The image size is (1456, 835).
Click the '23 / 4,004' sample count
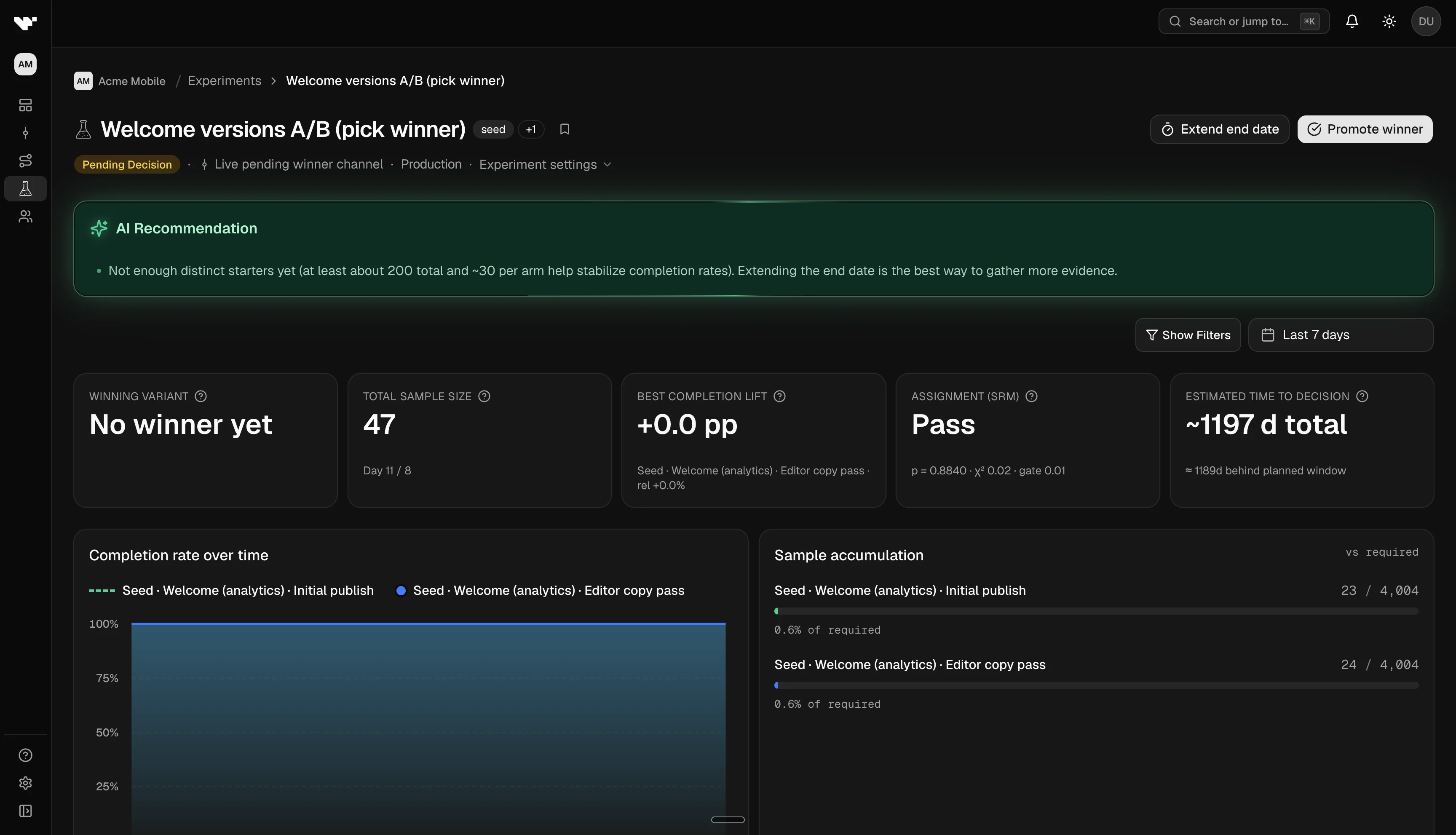(1379, 591)
